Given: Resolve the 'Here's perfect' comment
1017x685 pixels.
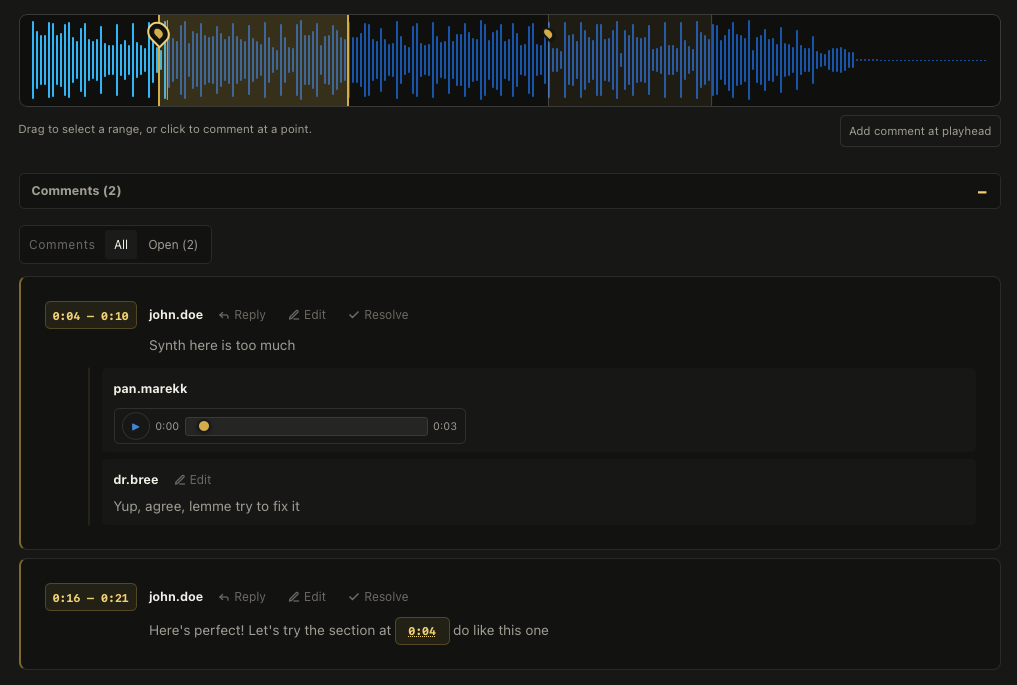Looking at the screenshot, I should pyautogui.click(x=378, y=597).
